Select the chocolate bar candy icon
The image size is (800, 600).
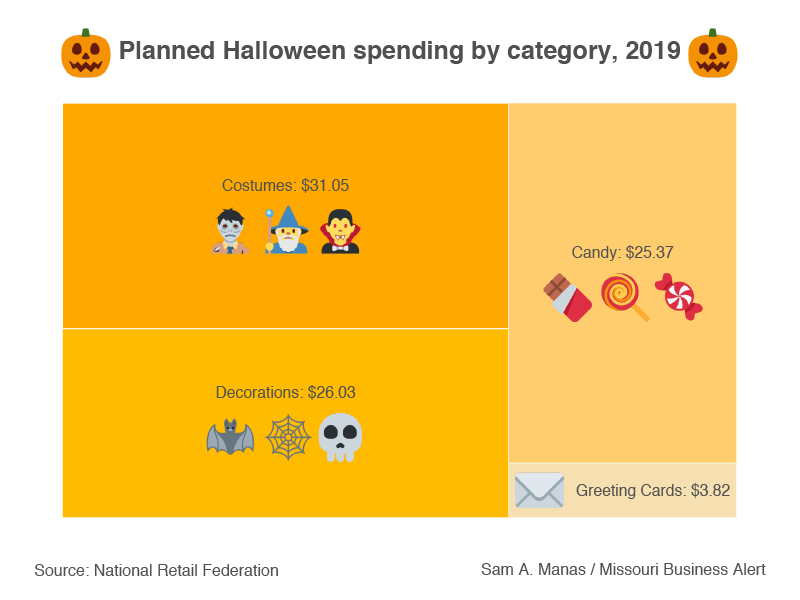point(567,298)
